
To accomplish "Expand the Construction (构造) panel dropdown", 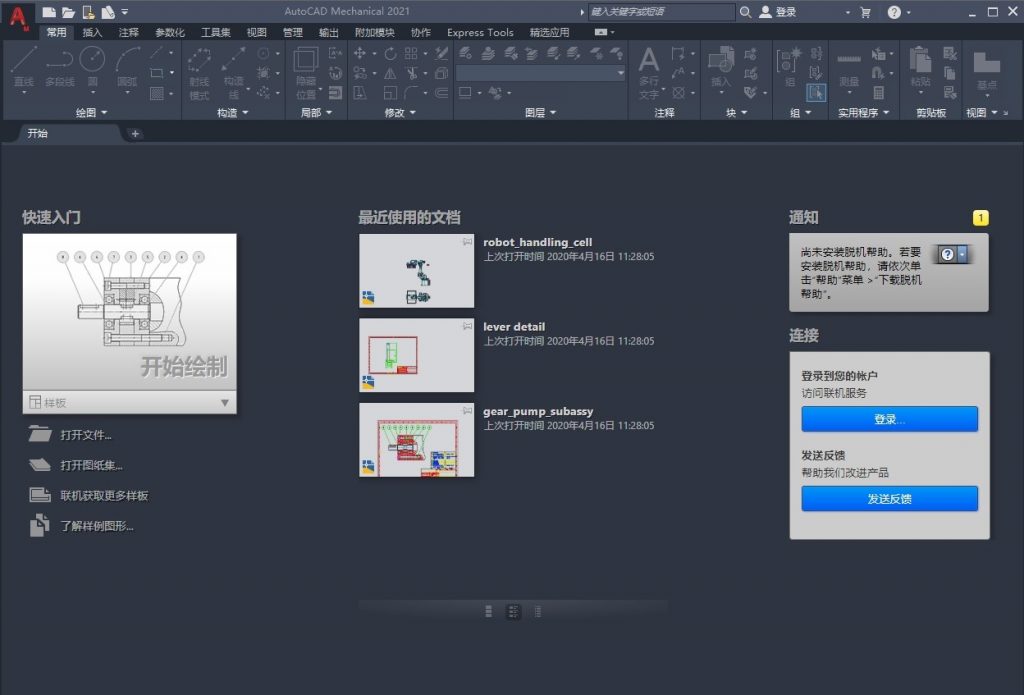I will coord(232,112).
